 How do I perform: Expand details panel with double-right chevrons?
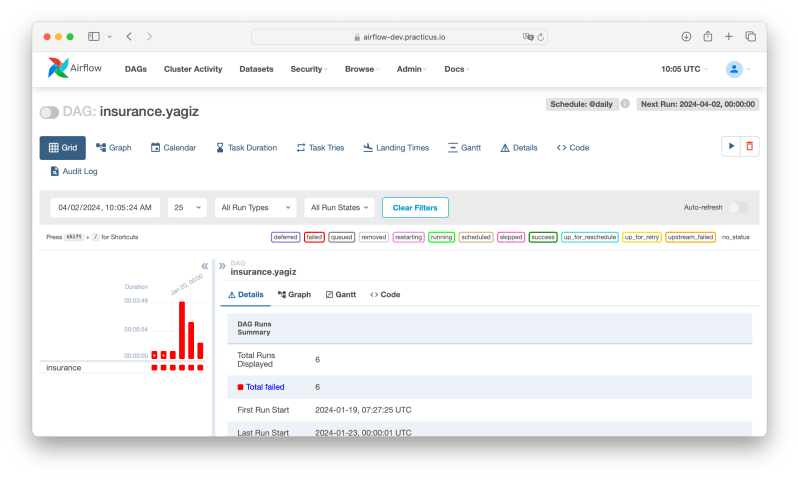(x=222, y=265)
